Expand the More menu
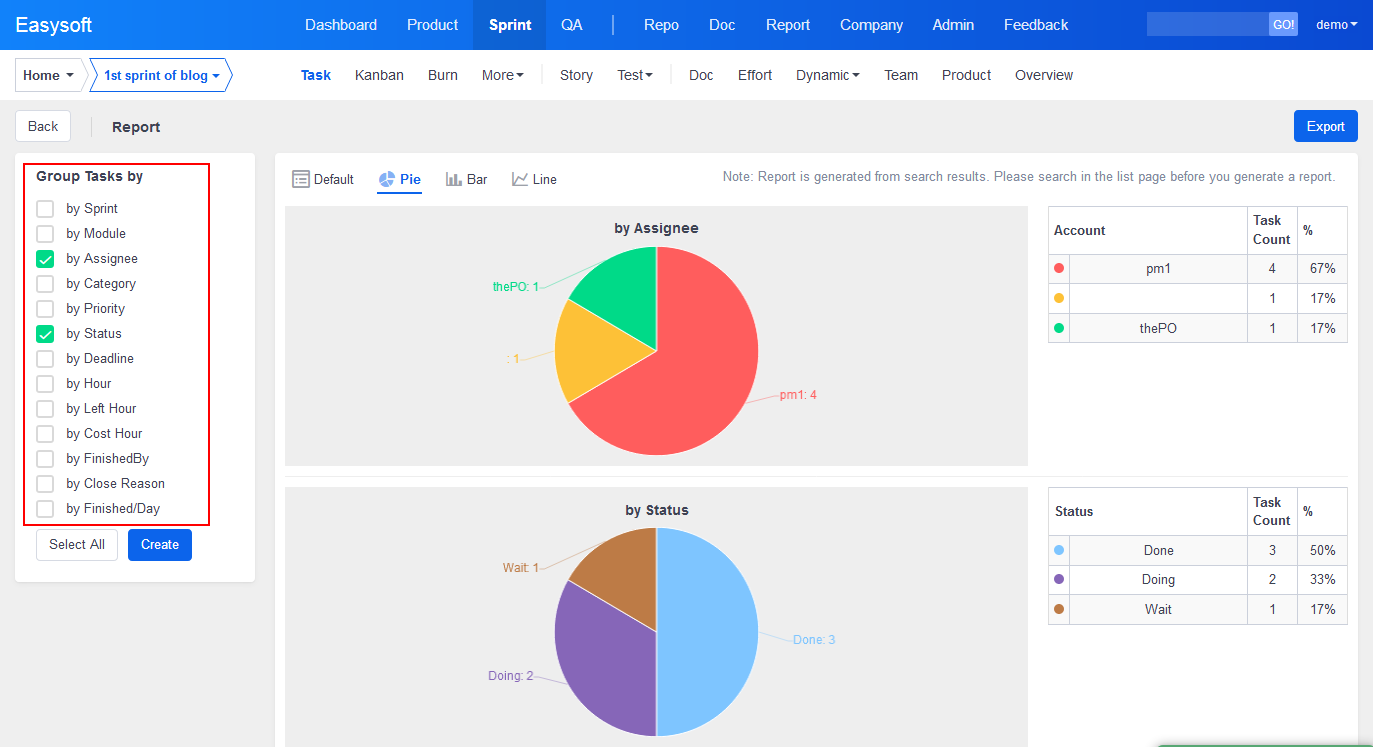Image resolution: width=1373 pixels, height=747 pixels. [x=502, y=75]
